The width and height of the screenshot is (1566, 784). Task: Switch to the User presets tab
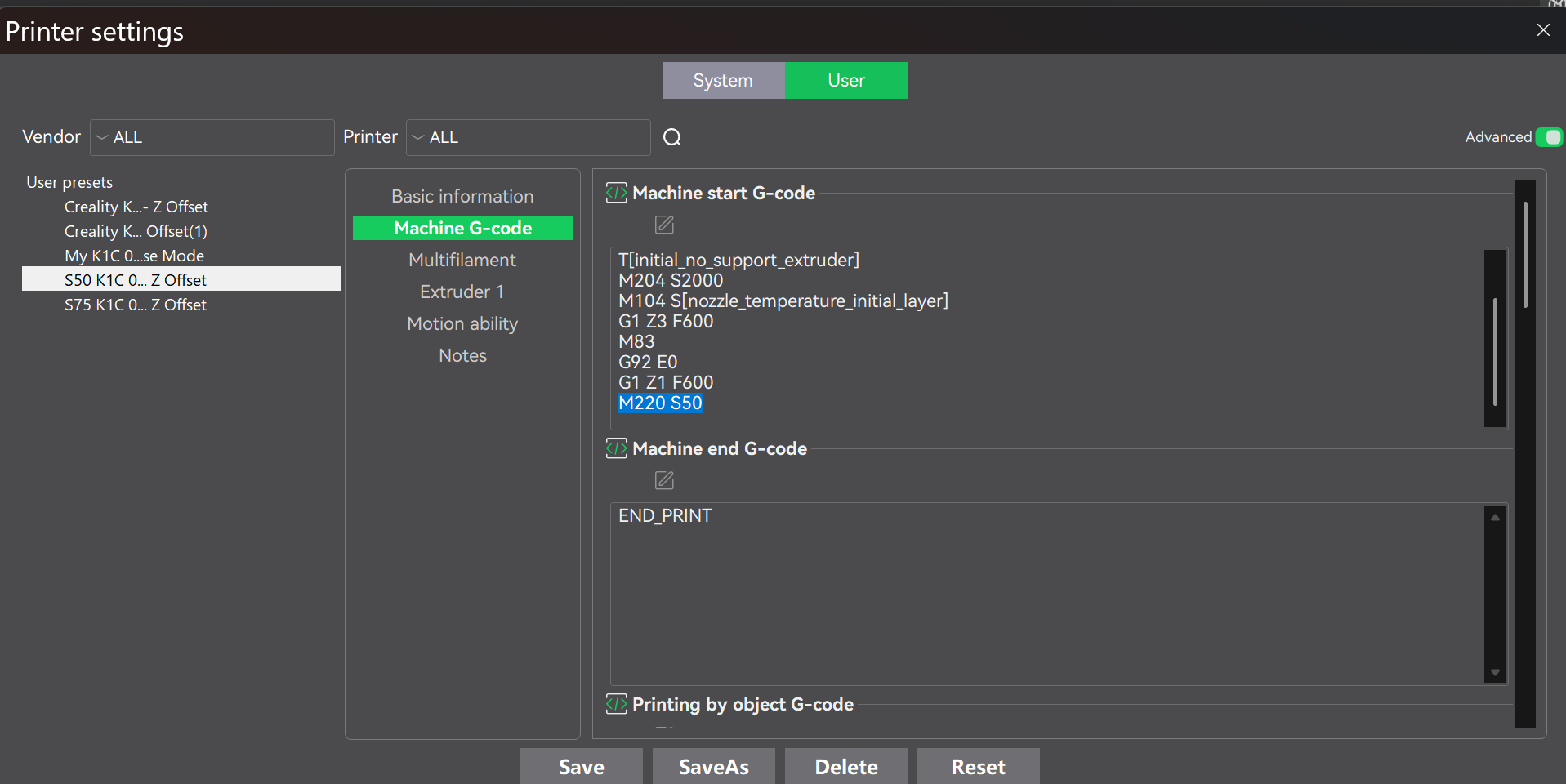[845, 81]
